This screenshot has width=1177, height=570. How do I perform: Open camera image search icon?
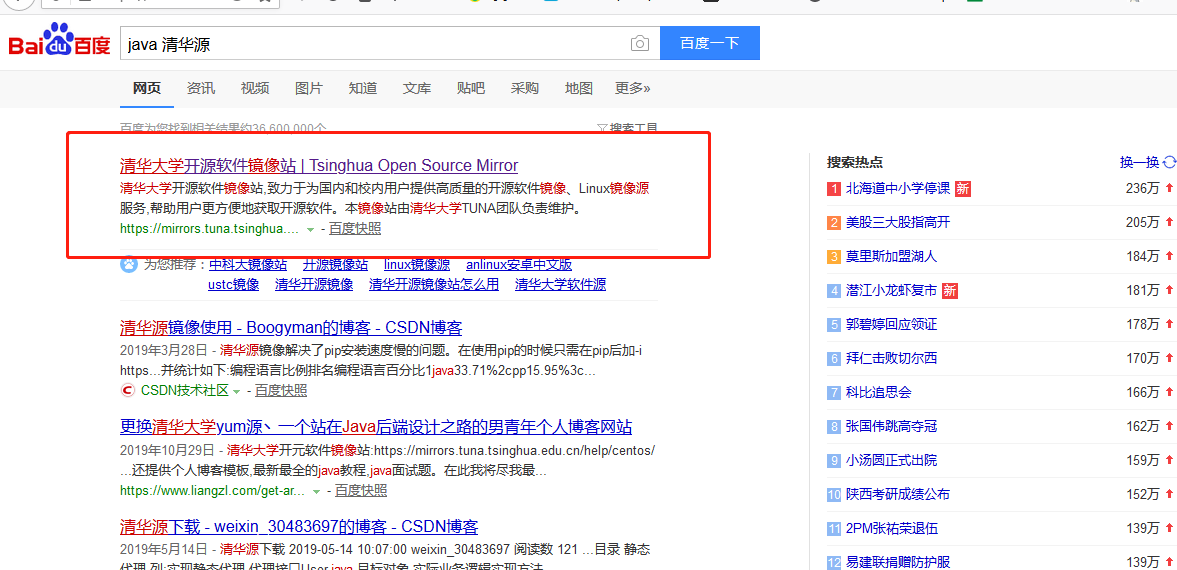(x=640, y=44)
